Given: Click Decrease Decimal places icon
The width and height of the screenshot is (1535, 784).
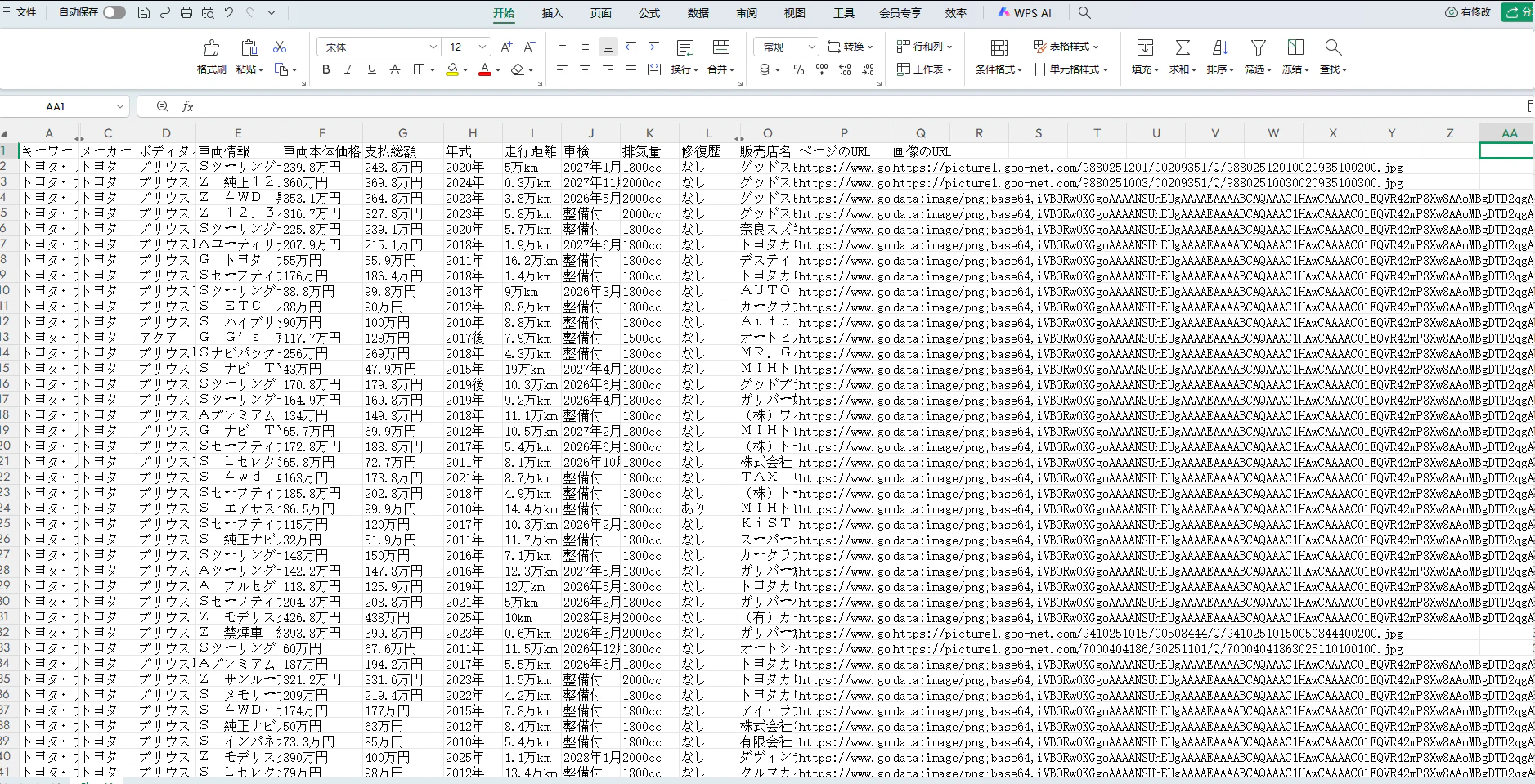Looking at the screenshot, I should pyautogui.click(x=868, y=69).
